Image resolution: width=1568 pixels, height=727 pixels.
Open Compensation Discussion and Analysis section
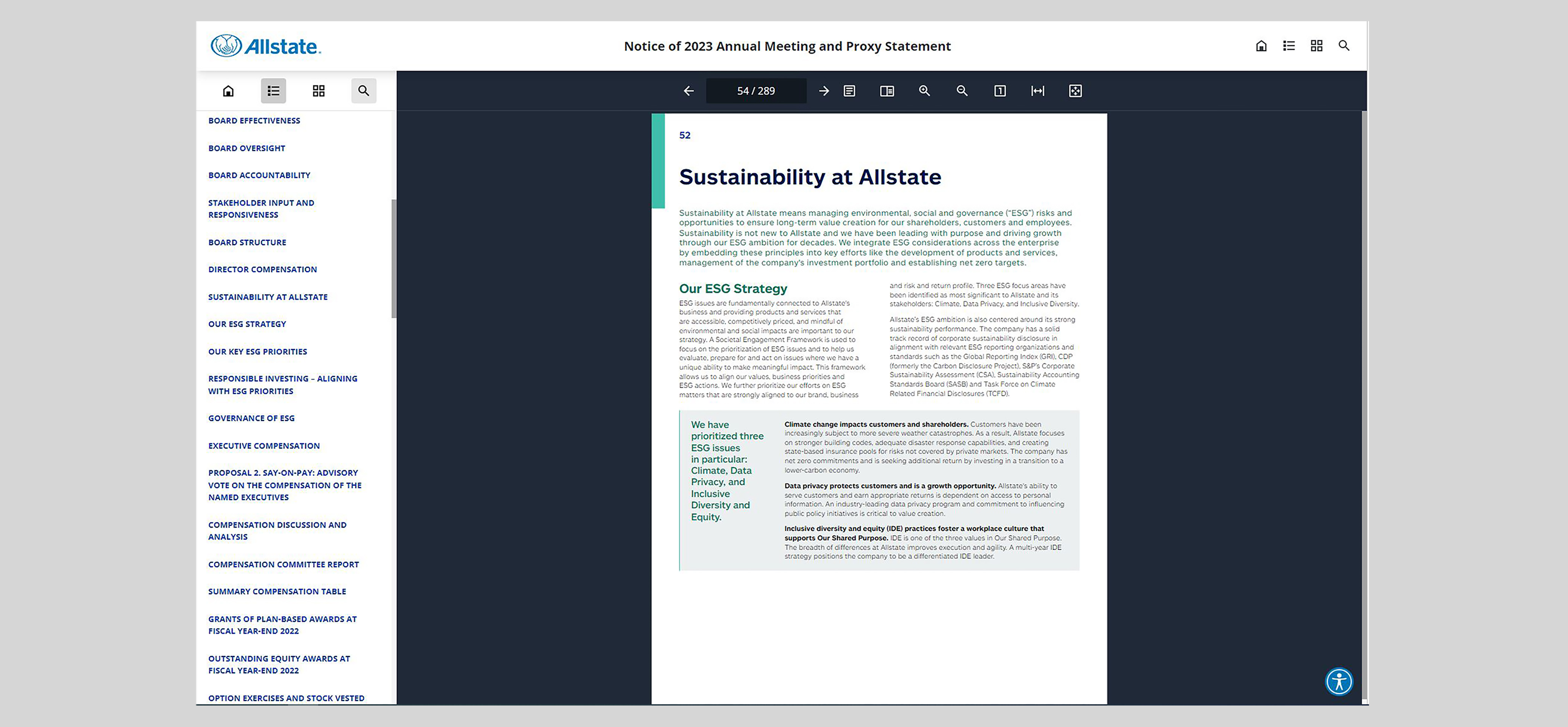[277, 530]
